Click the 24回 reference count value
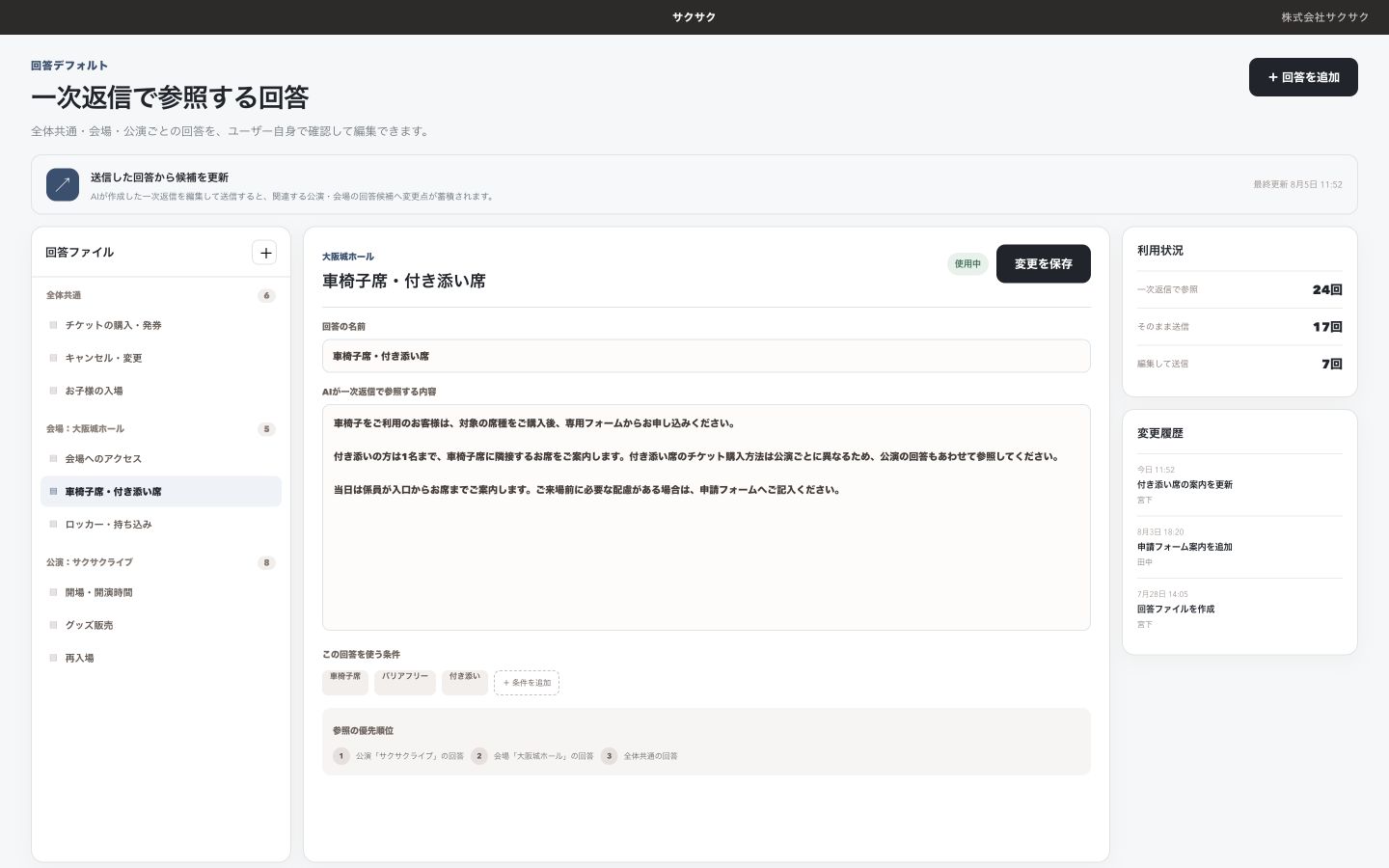The width and height of the screenshot is (1389, 868). coord(1327,289)
